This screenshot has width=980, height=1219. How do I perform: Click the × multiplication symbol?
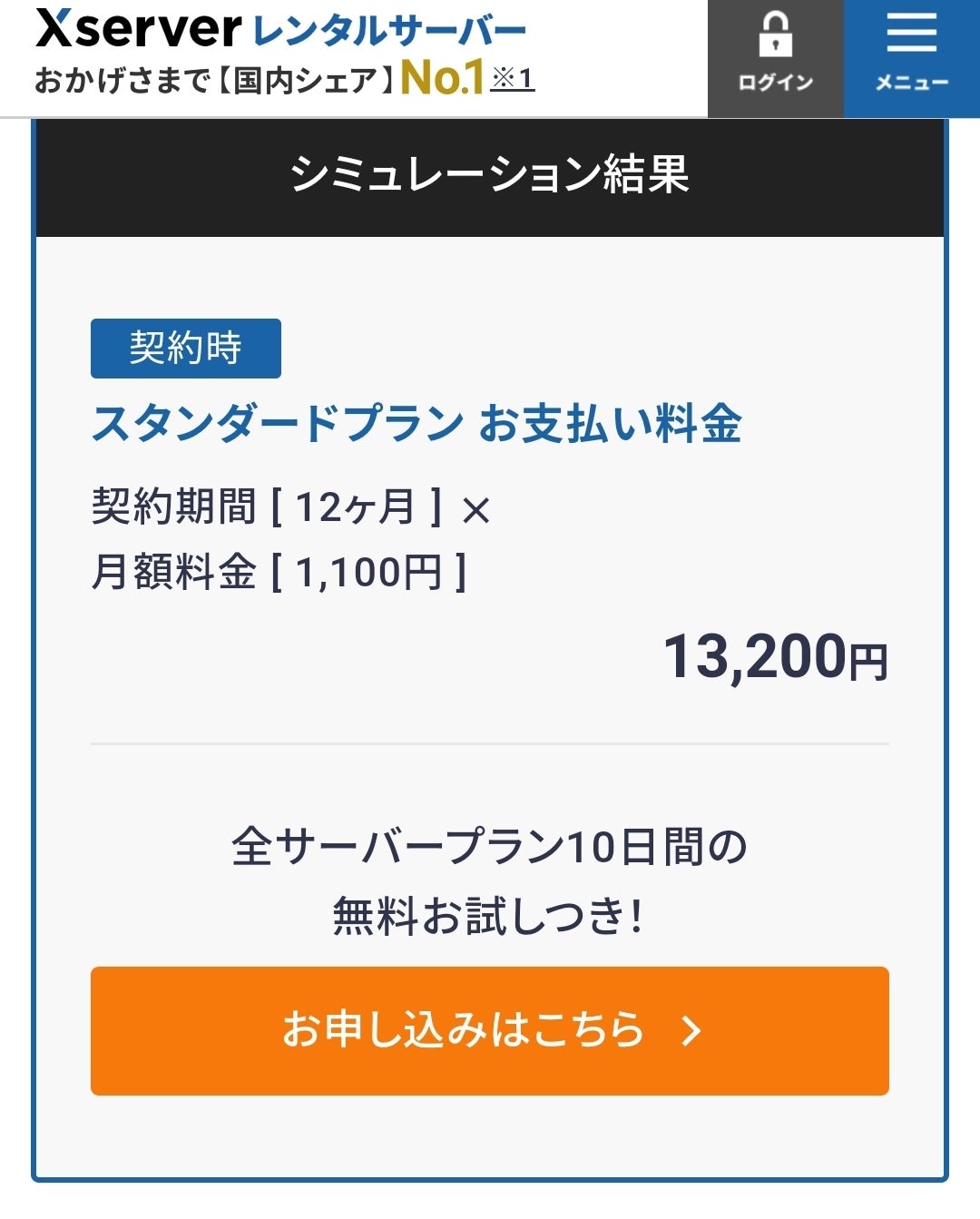(x=475, y=510)
